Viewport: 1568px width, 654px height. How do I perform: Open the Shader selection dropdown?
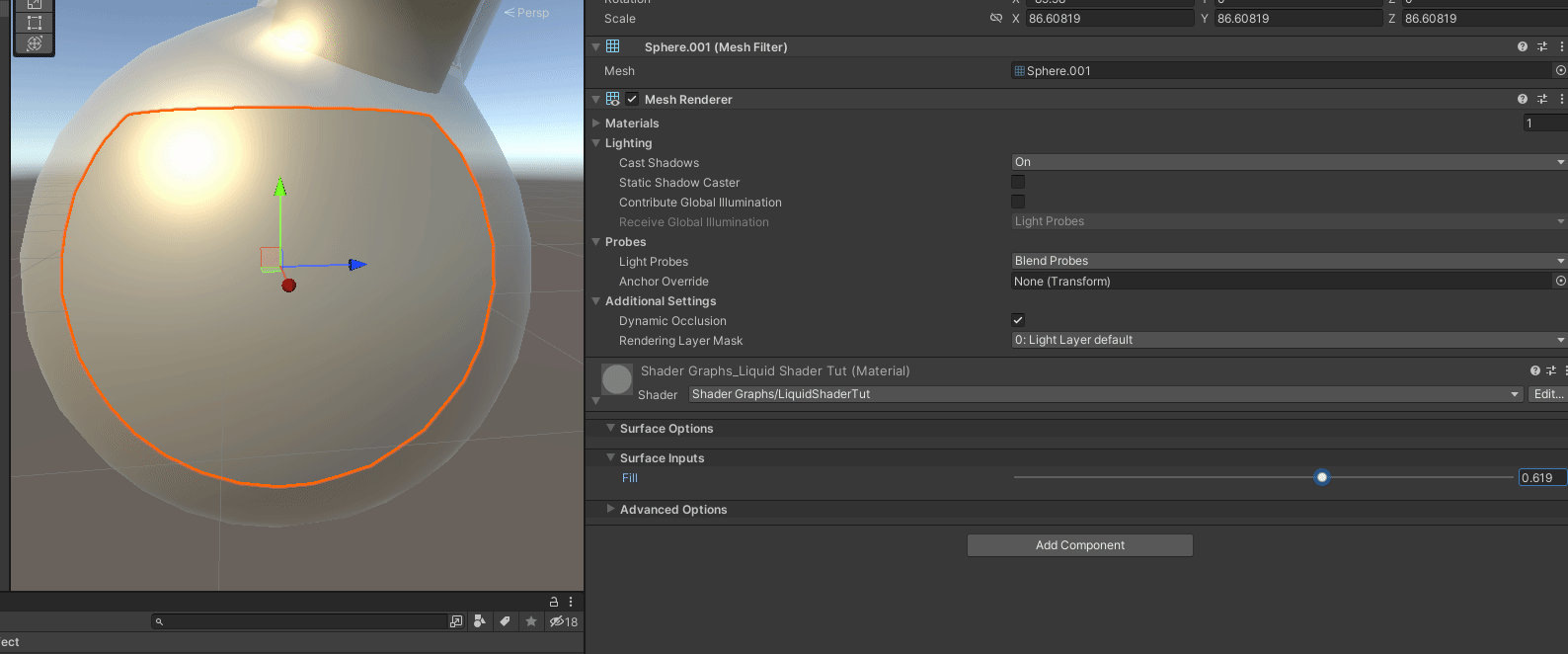point(1105,394)
